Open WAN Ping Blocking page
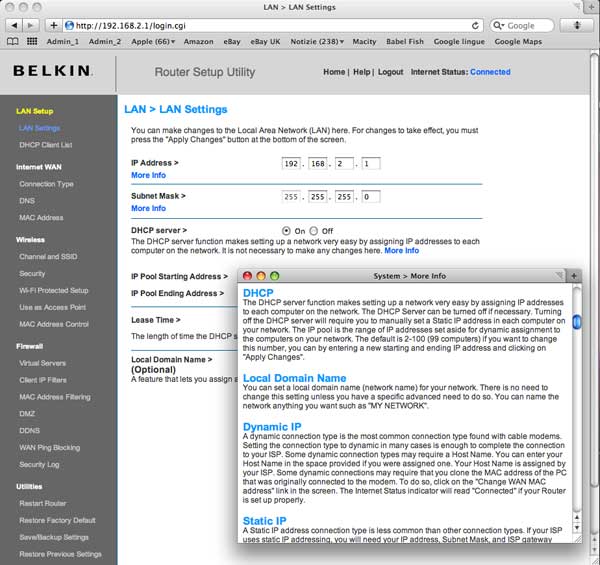The image size is (600, 565). click(x=50, y=447)
